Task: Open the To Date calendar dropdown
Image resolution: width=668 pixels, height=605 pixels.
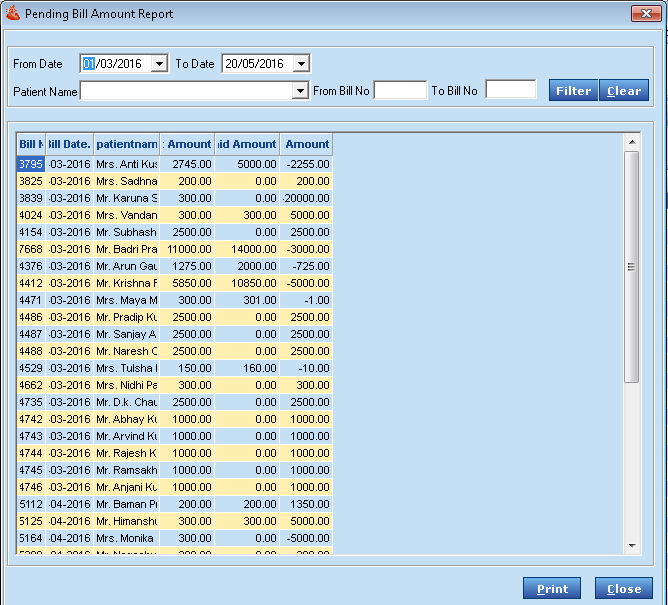Action: [x=301, y=64]
